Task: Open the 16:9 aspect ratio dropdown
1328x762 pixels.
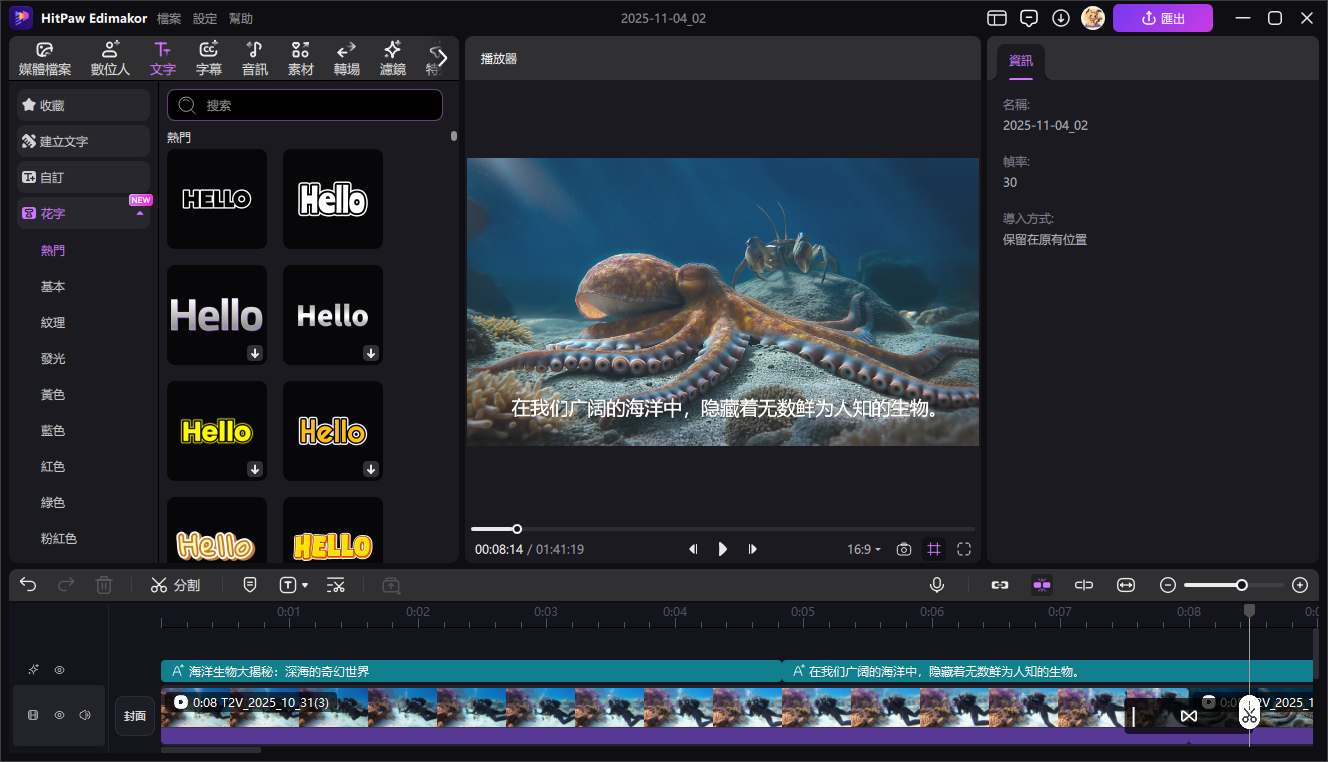Action: (864, 549)
